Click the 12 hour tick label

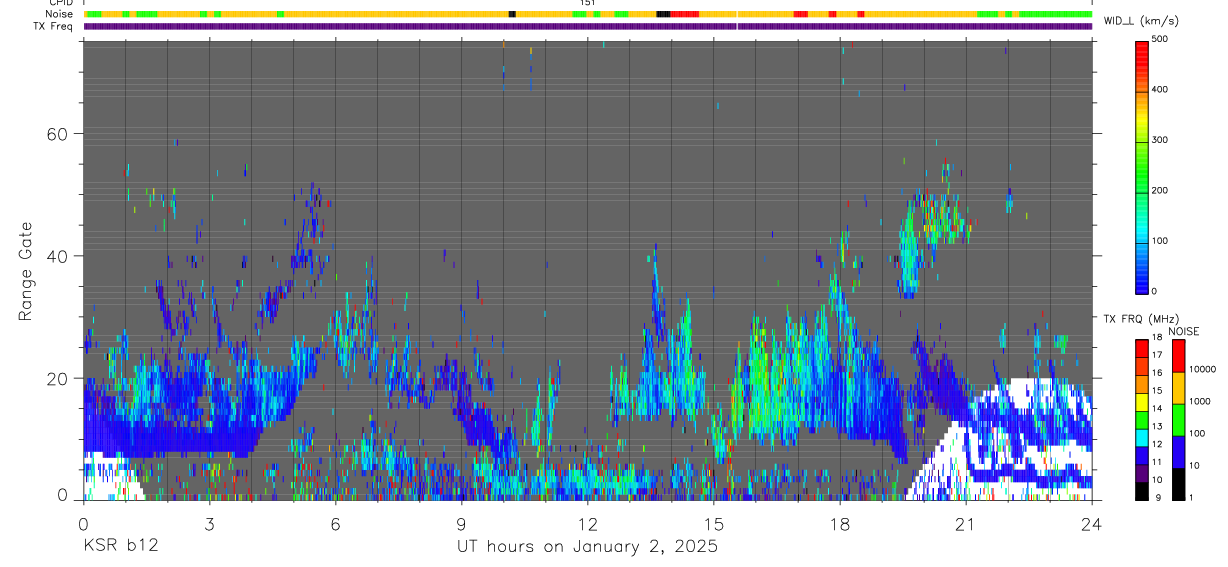[x=587, y=524]
